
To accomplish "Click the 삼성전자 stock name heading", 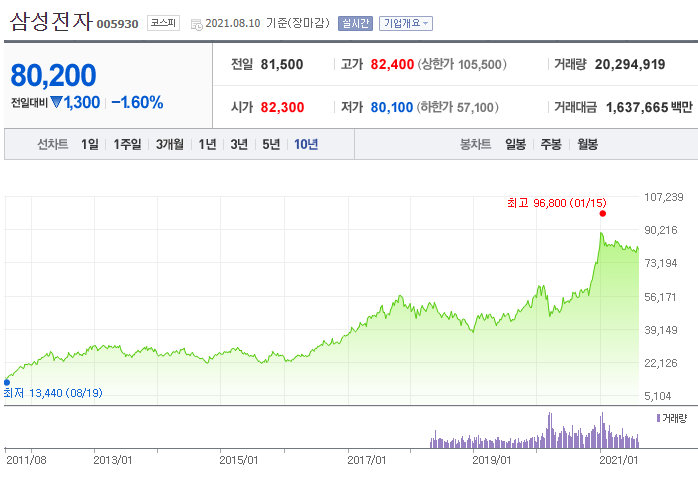I will coord(51,21).
